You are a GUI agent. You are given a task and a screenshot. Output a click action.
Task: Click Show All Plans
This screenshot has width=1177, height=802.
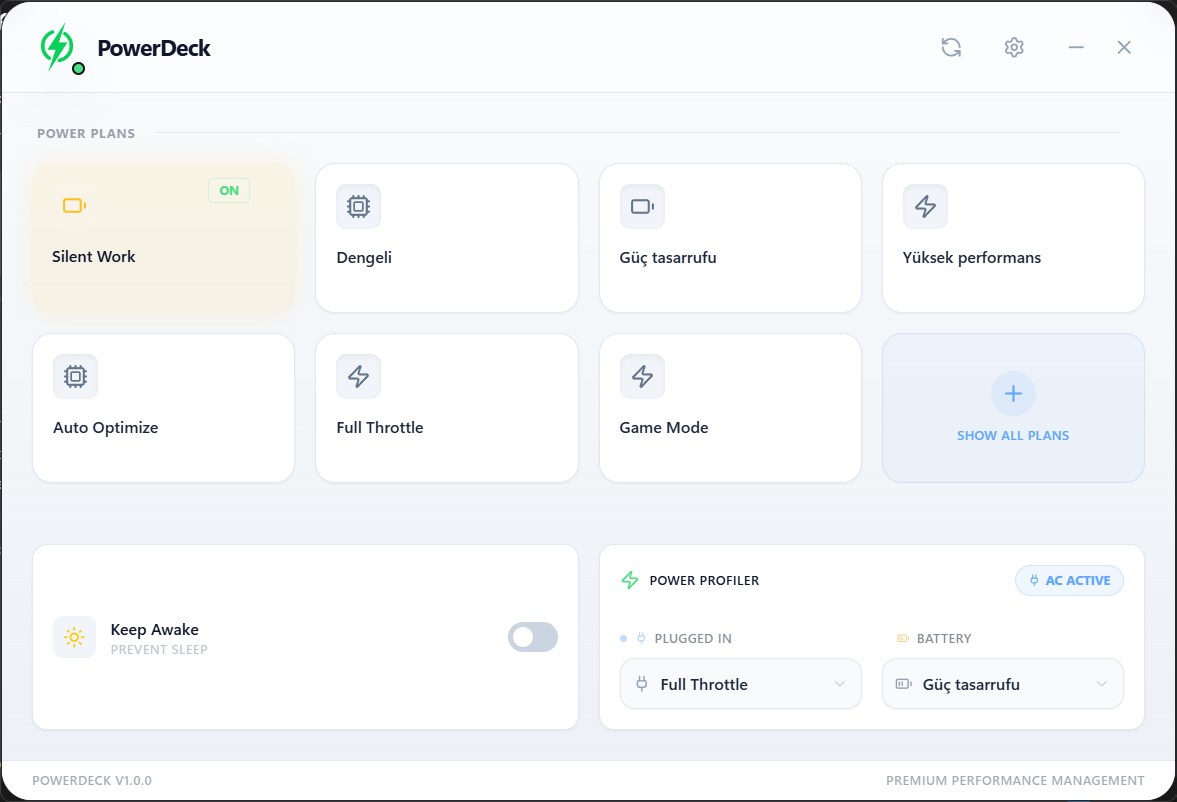(x=1013, y=408)
